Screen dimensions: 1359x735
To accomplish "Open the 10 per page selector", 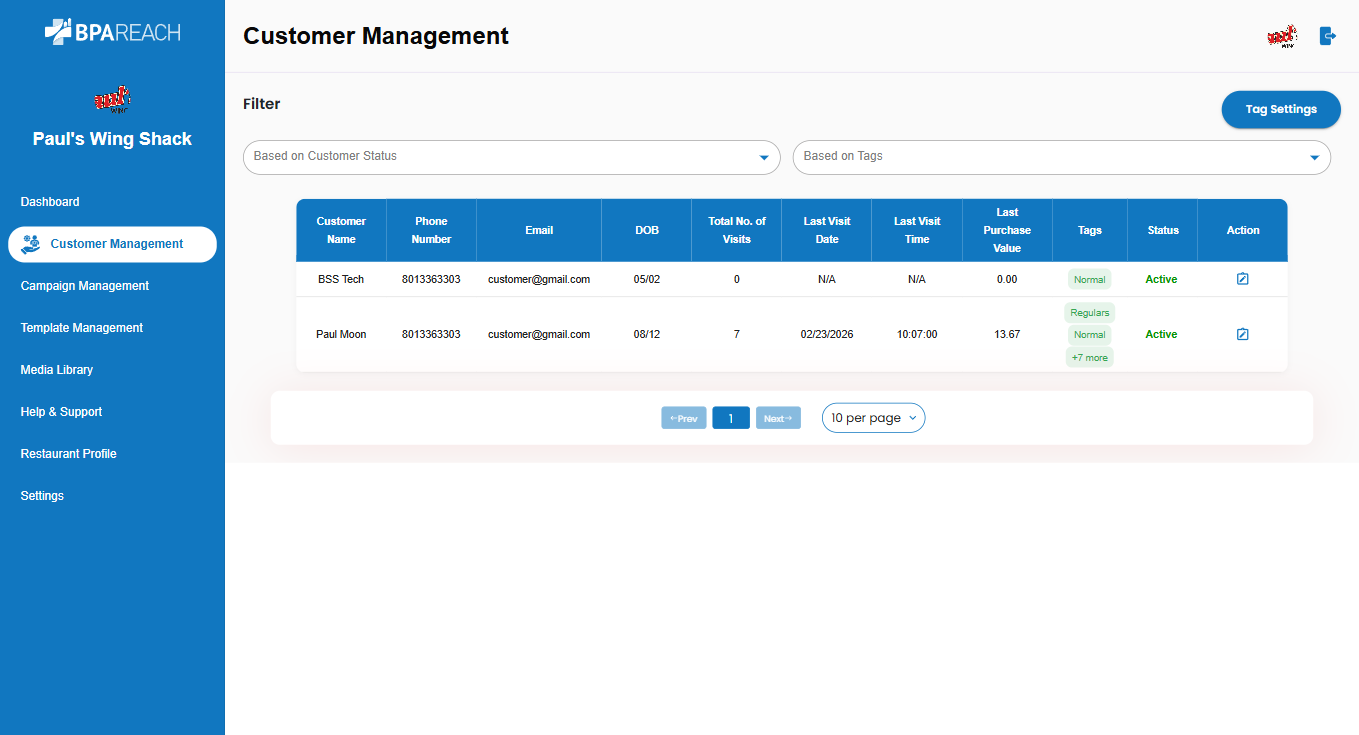I will coord(873,418).
